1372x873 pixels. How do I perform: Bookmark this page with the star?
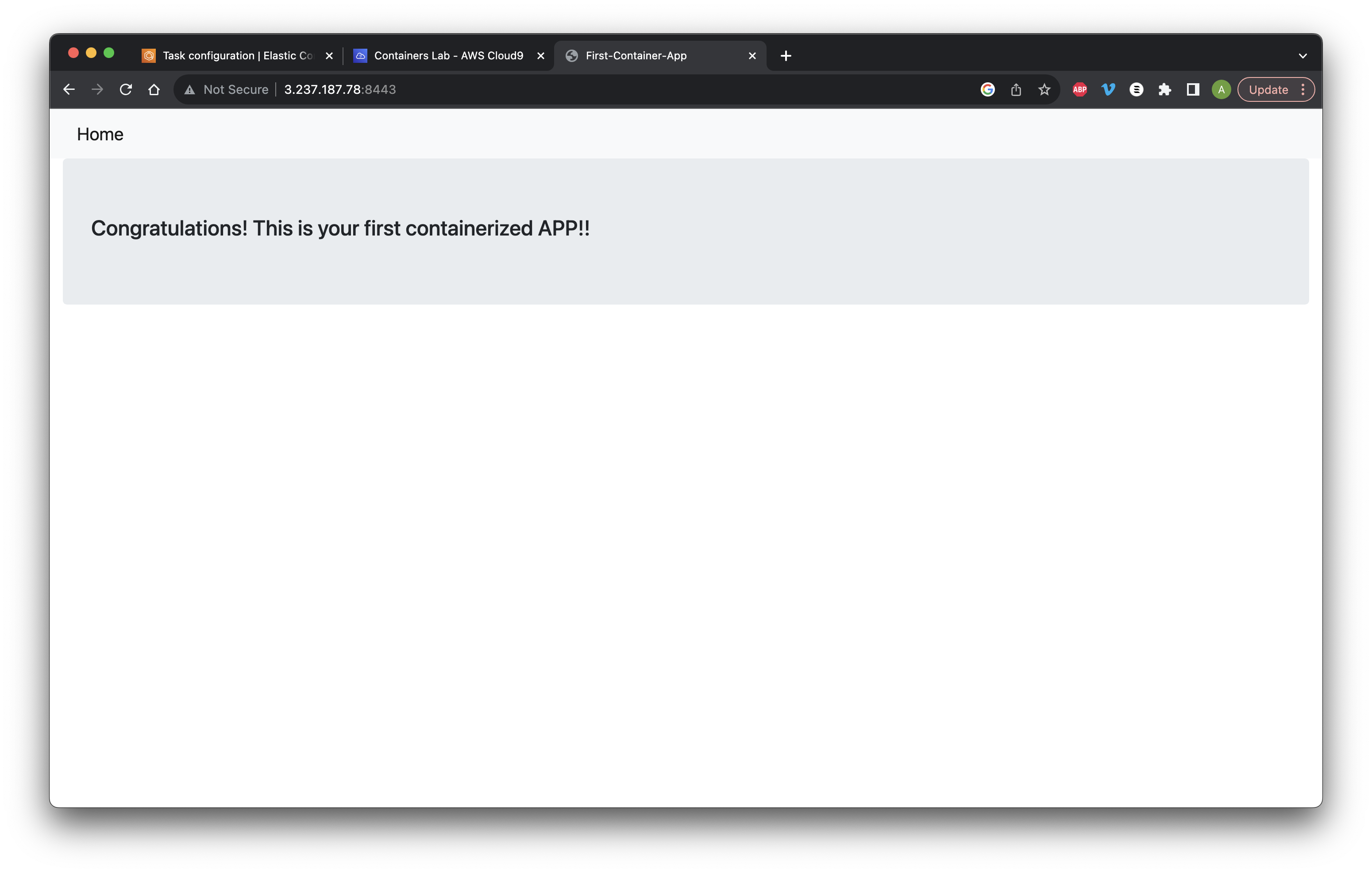point(1044,89)
